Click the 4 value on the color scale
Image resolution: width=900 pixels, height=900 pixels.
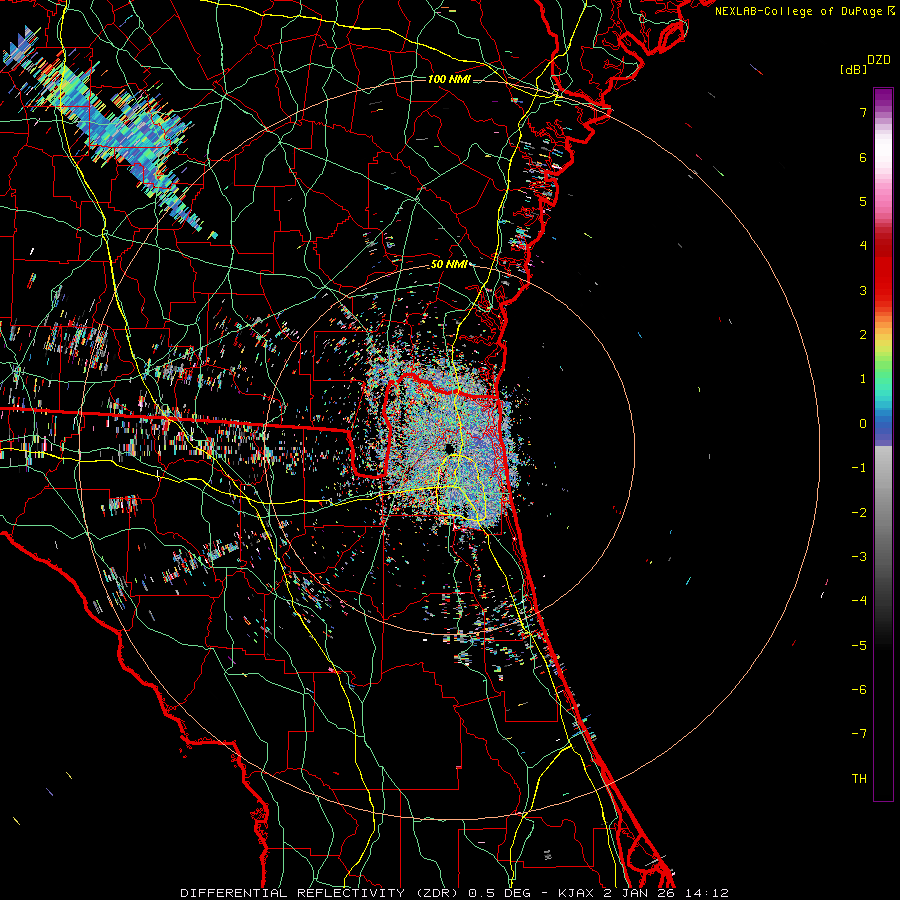[863, 246]
